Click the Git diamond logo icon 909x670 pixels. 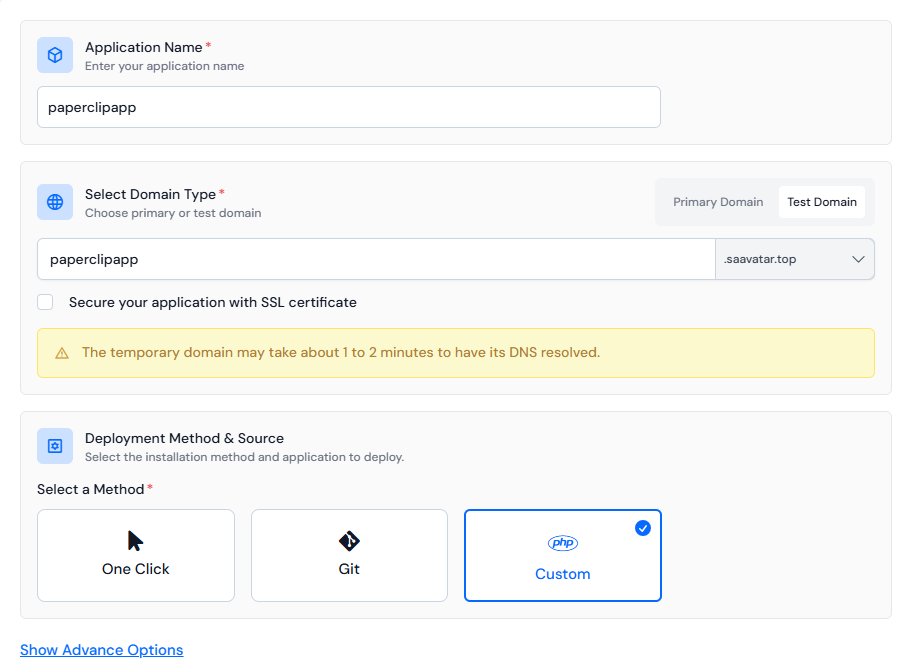click(x=349, y=541)
